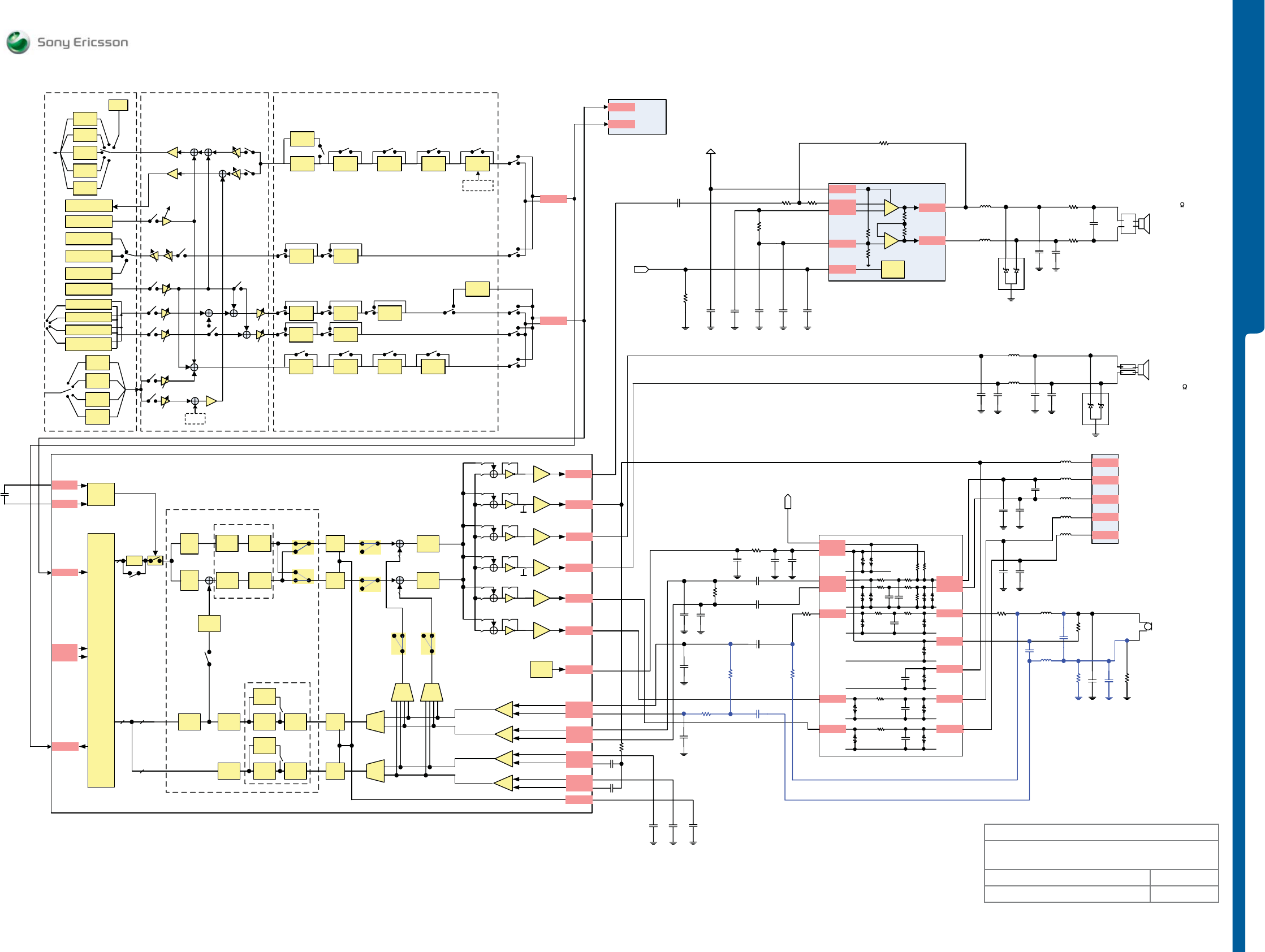Click the top pin of five-pin connector at right
The height and width of the screenshot is (952, 1265).
click(x=1104, y=462)
